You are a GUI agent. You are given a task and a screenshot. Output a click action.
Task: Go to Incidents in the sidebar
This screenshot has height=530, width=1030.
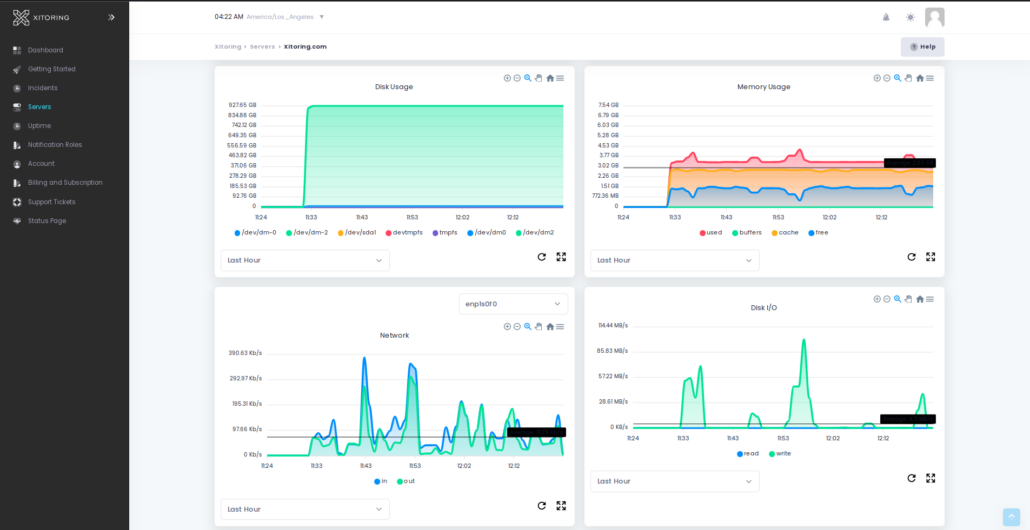click(x=42, y=88)
